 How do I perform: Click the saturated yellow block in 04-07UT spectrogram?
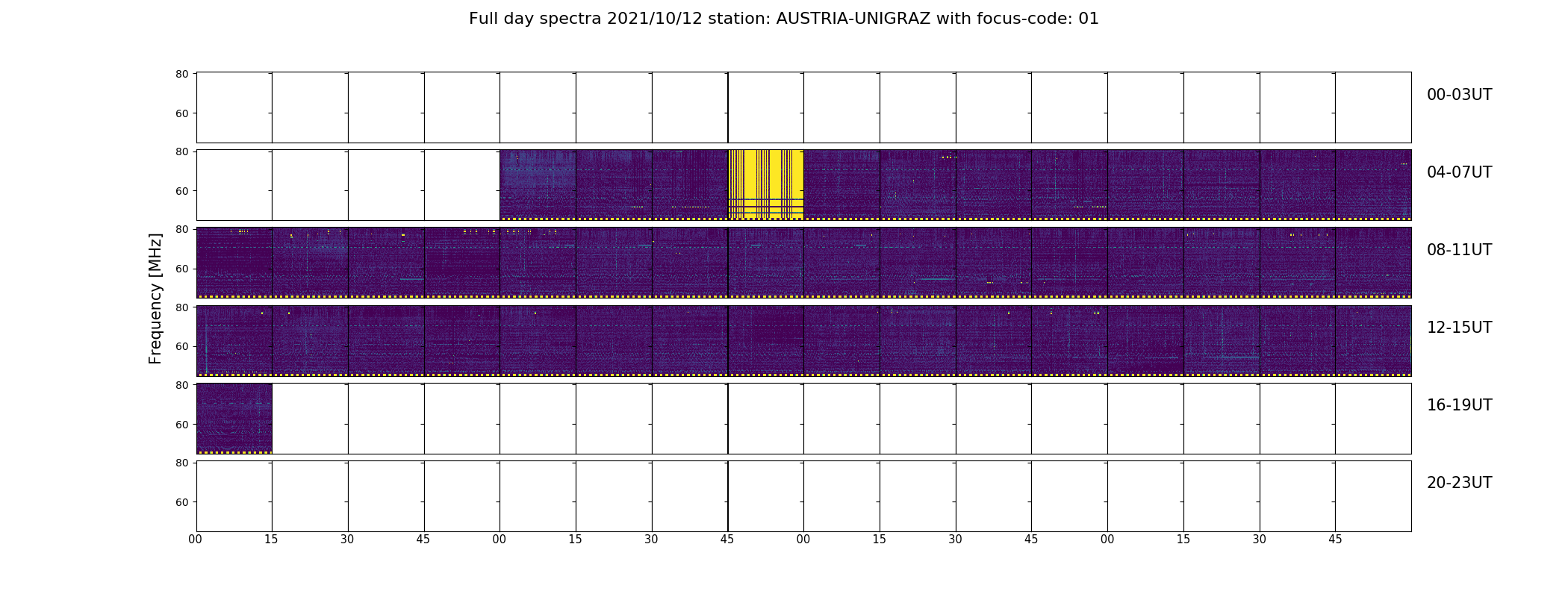point(765,184)
